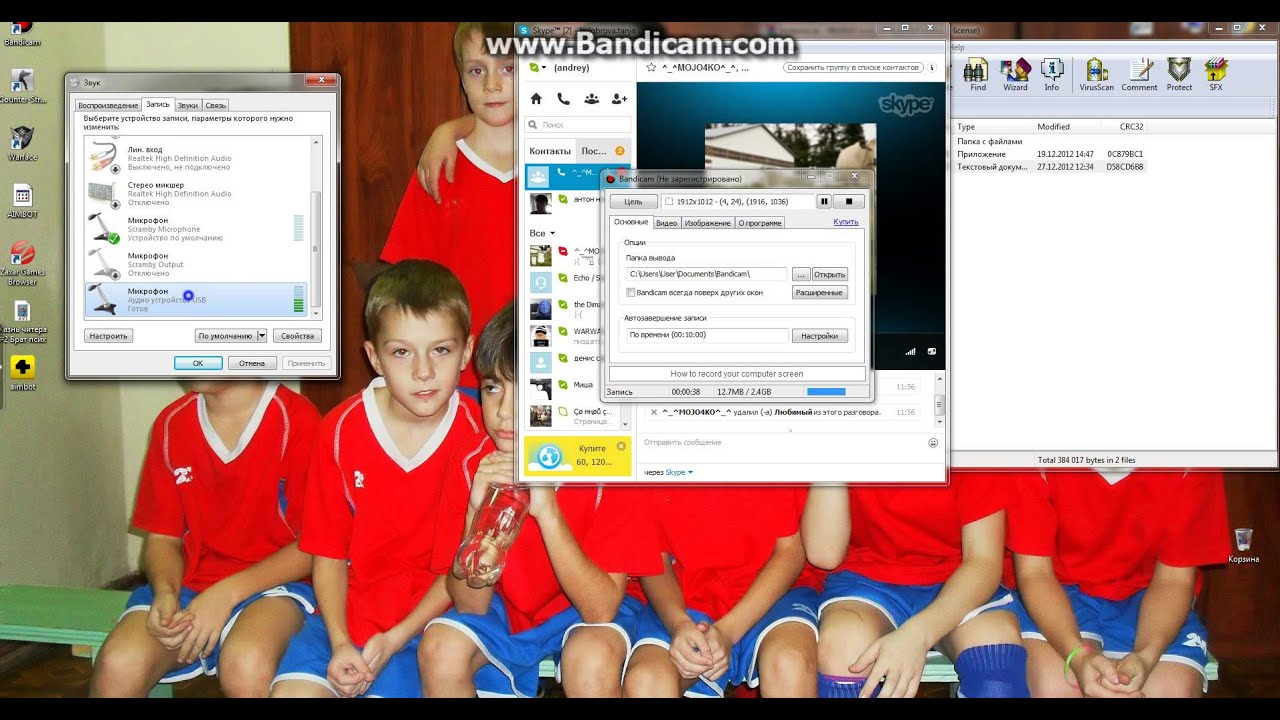Viewport: 1280px width, 720px height.
Task: Browse output folder with the ... button
Action: point(801,274)
